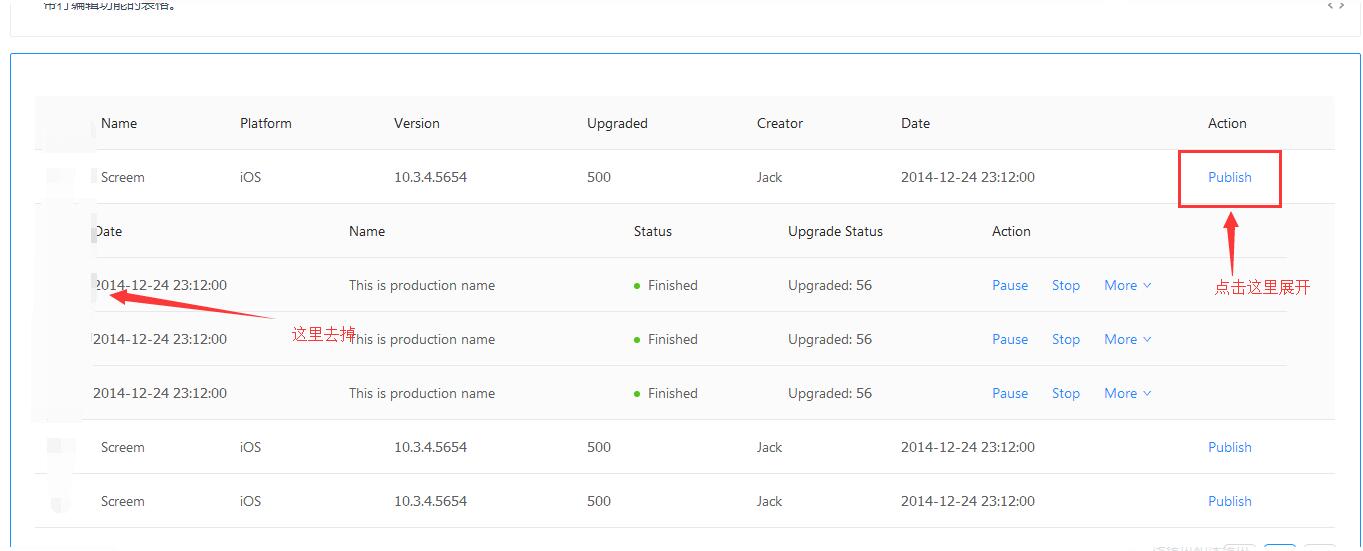The height and width of the screenshot is (551, 1363).
Task: Click the Upgraded column header
Action: point(617,123)
